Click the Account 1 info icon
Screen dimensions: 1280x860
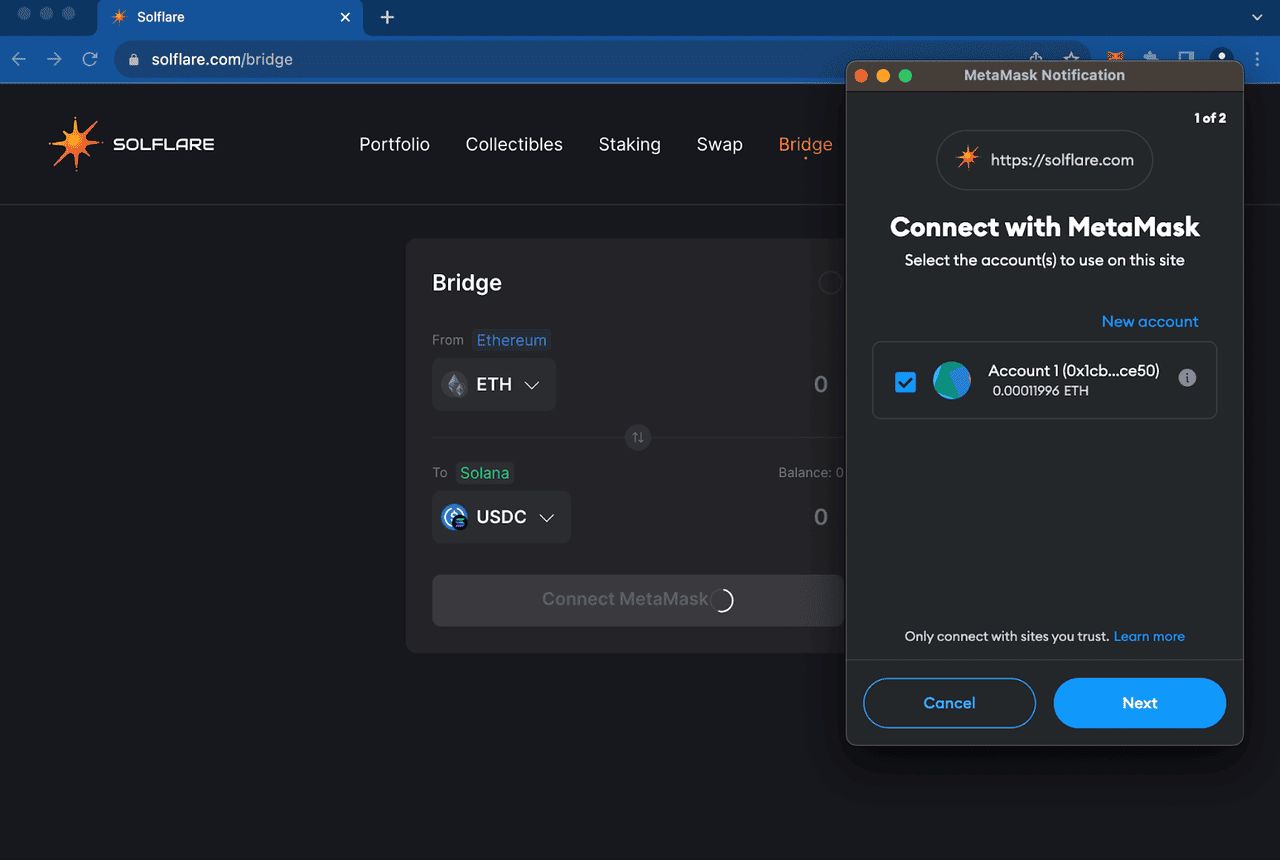tap(1187, 378)
